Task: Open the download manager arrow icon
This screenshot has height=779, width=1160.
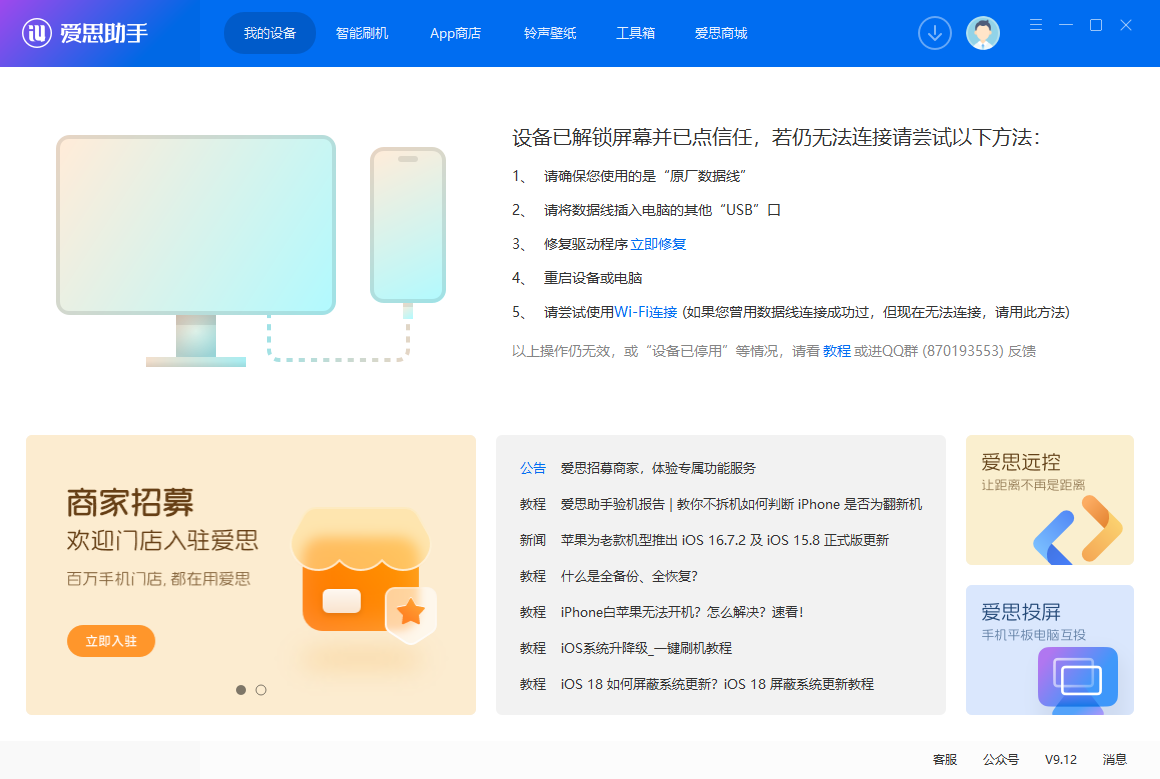Action: coord(934,33)
